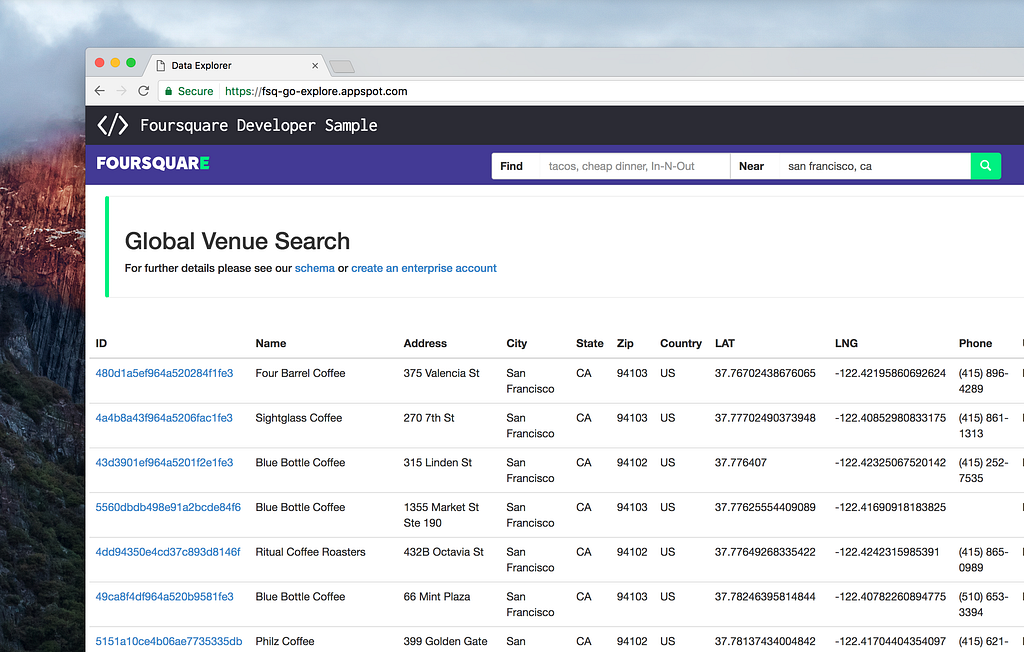This screenshot has height=652, width=1024.
Task: Reload the page with refresh icon
Action: pyautogui.click(x=144, y=91)
